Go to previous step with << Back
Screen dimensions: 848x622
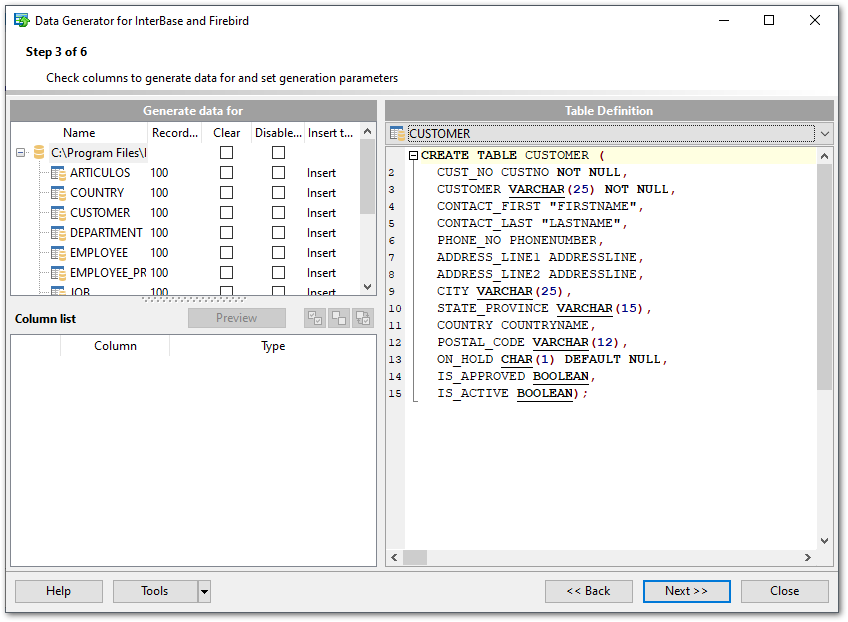point(588,592)
